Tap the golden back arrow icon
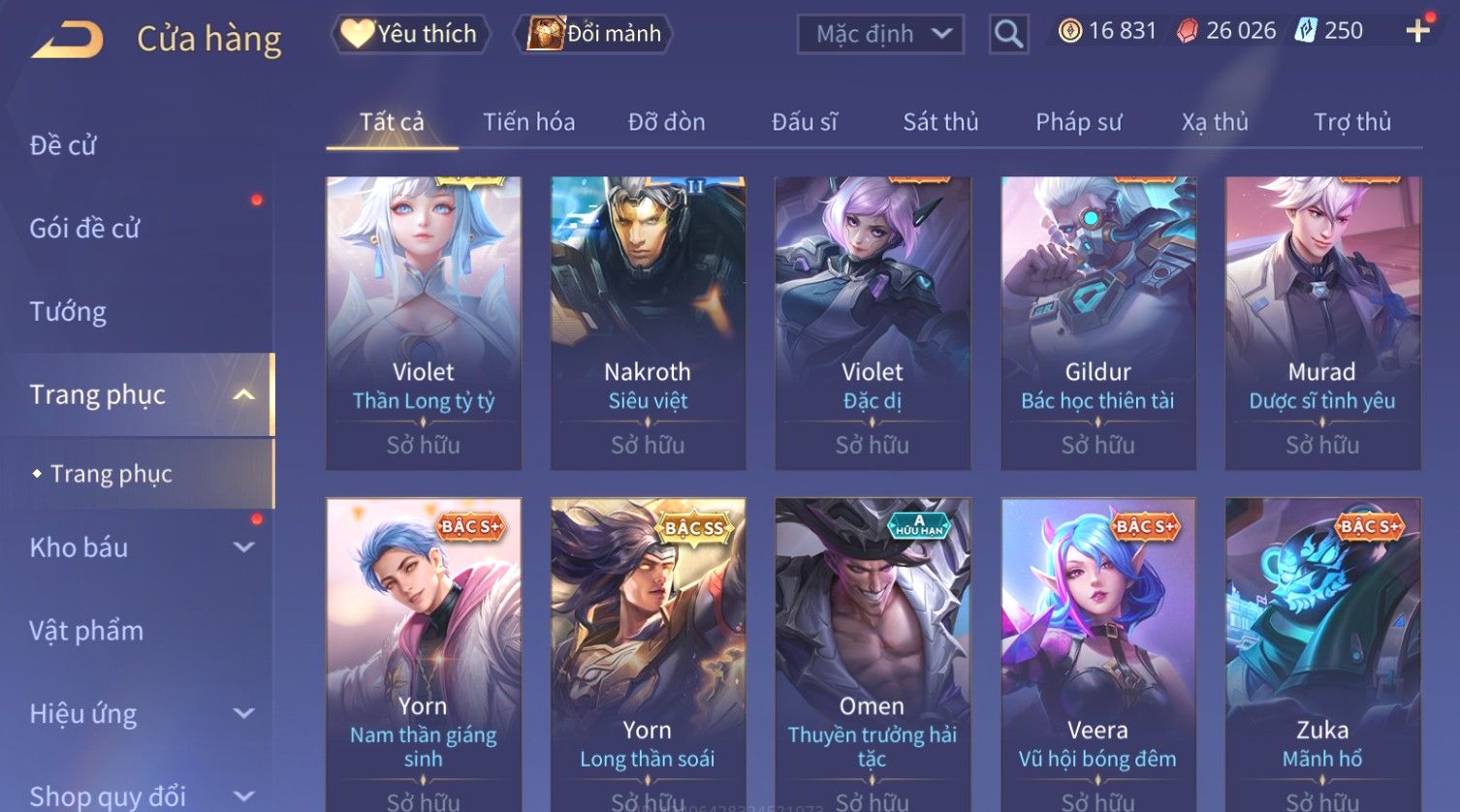This screenshot has width=1460, height=812. point(67,41)
